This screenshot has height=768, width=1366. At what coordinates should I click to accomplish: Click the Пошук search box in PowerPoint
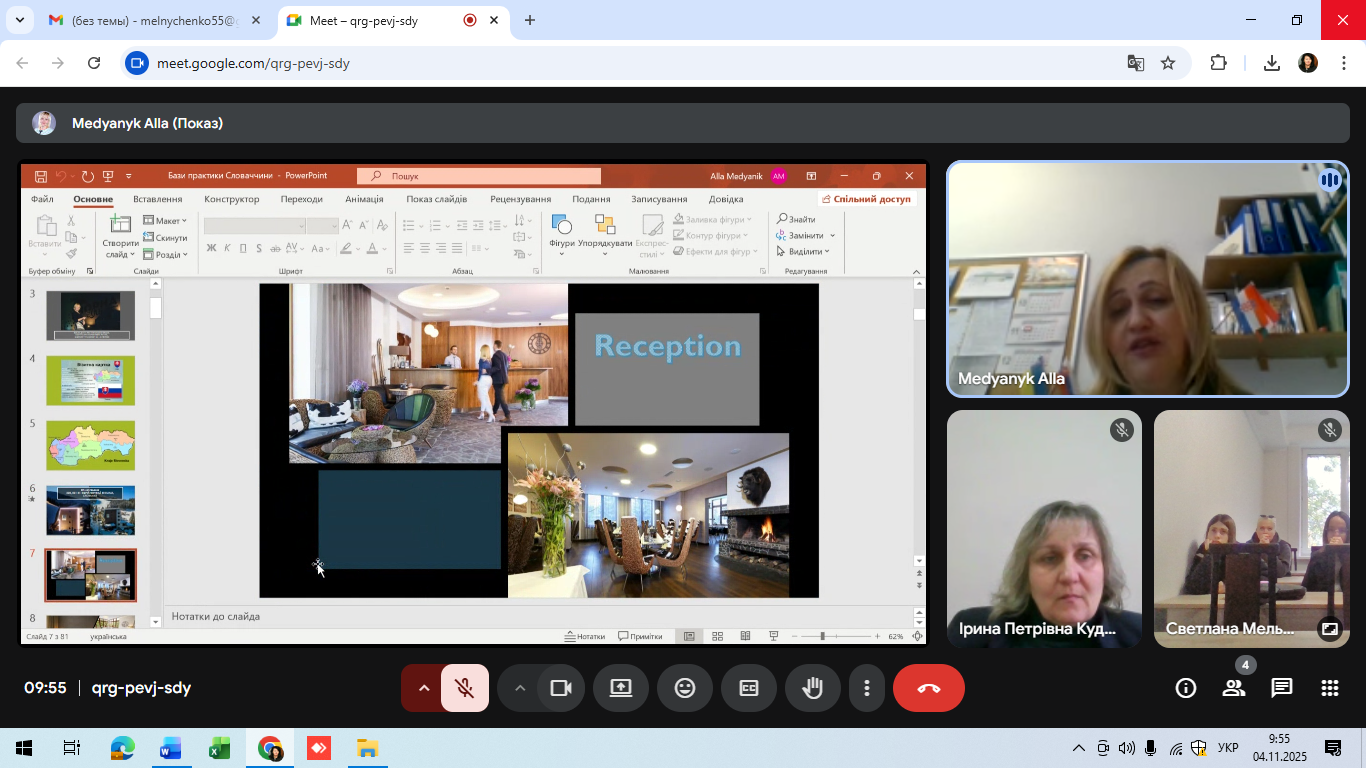click(x=479, y=176)
